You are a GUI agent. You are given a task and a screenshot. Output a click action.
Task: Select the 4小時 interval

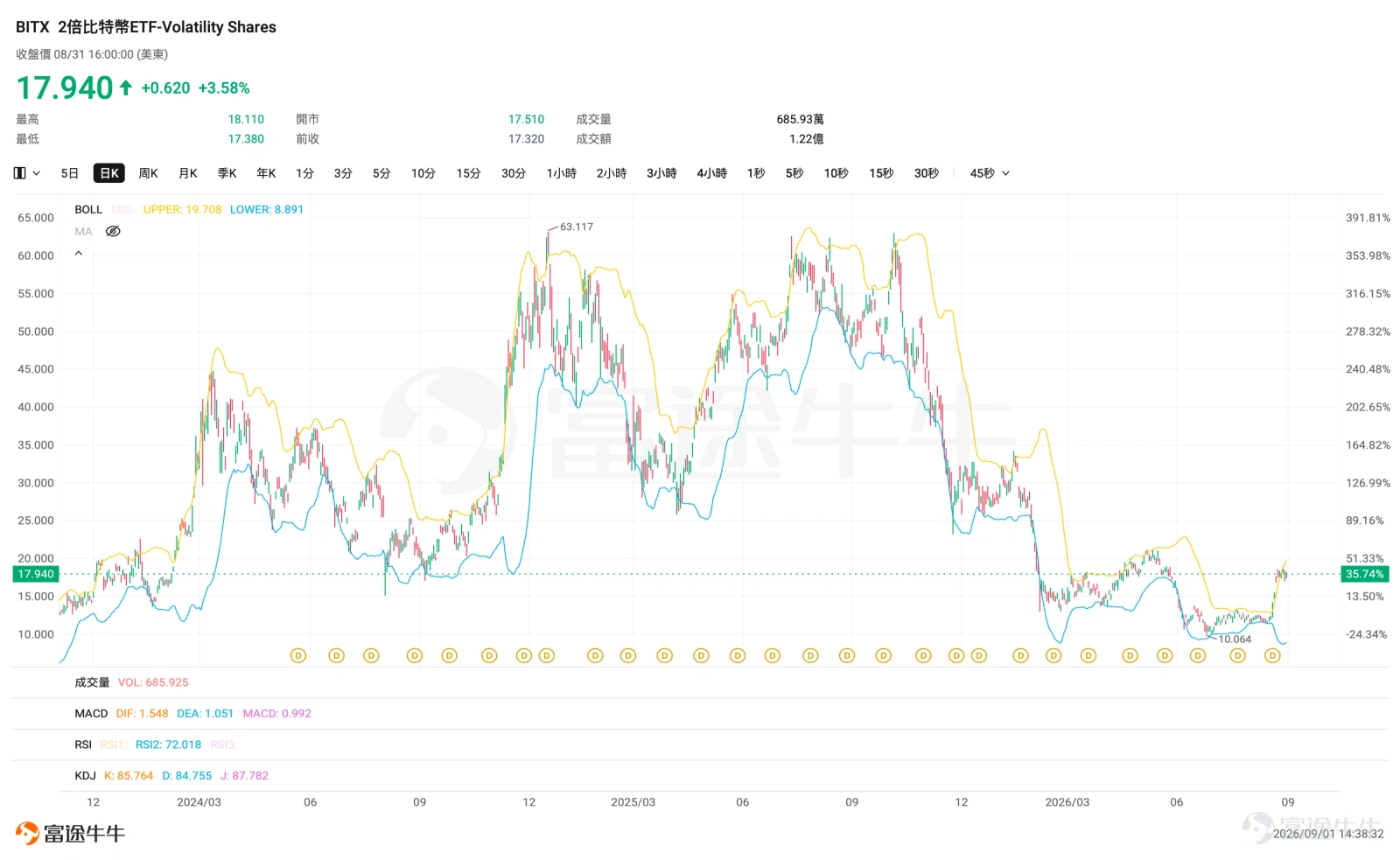(x=712, y=173)
